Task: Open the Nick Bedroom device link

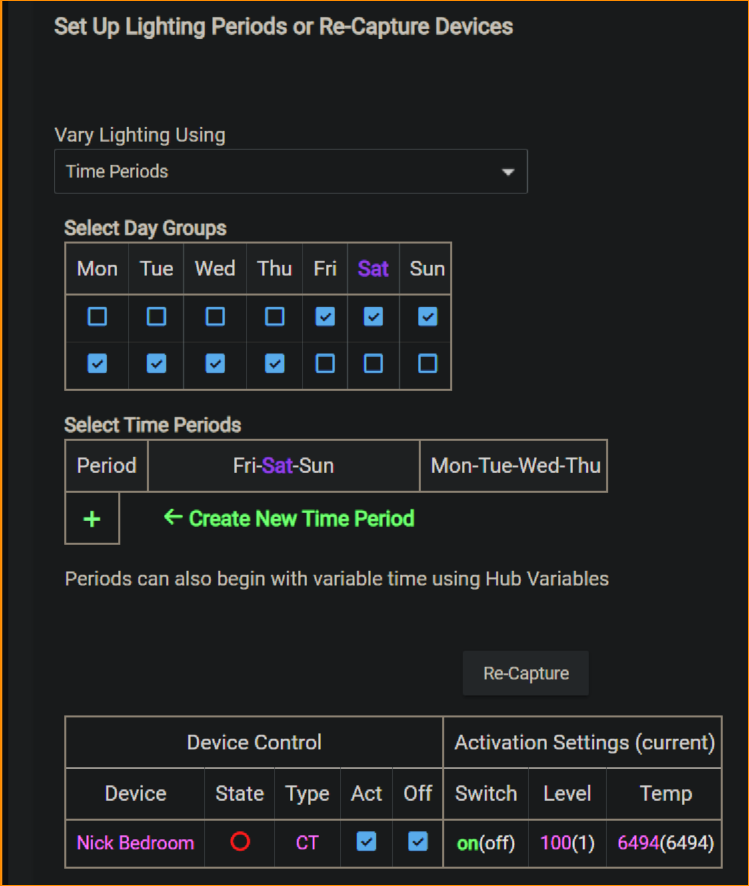Action: [135, 843]
